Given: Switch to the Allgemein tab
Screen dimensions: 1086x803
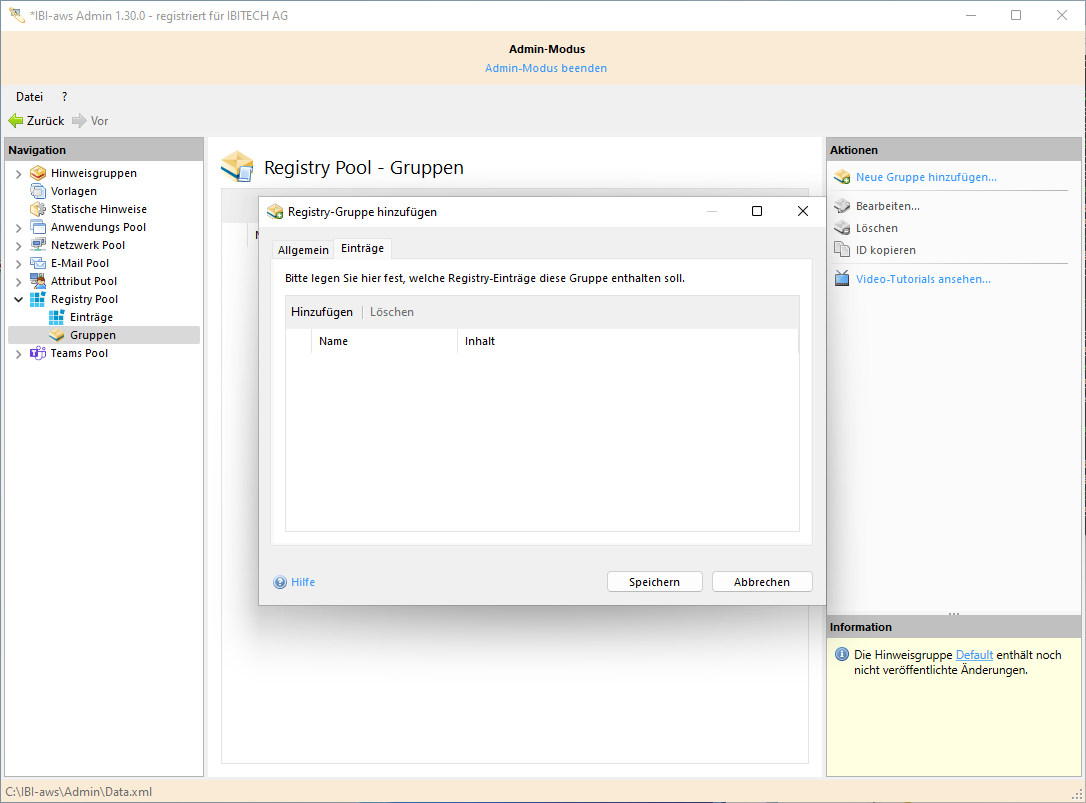Looking at the screenshot, I should [303, 249].
